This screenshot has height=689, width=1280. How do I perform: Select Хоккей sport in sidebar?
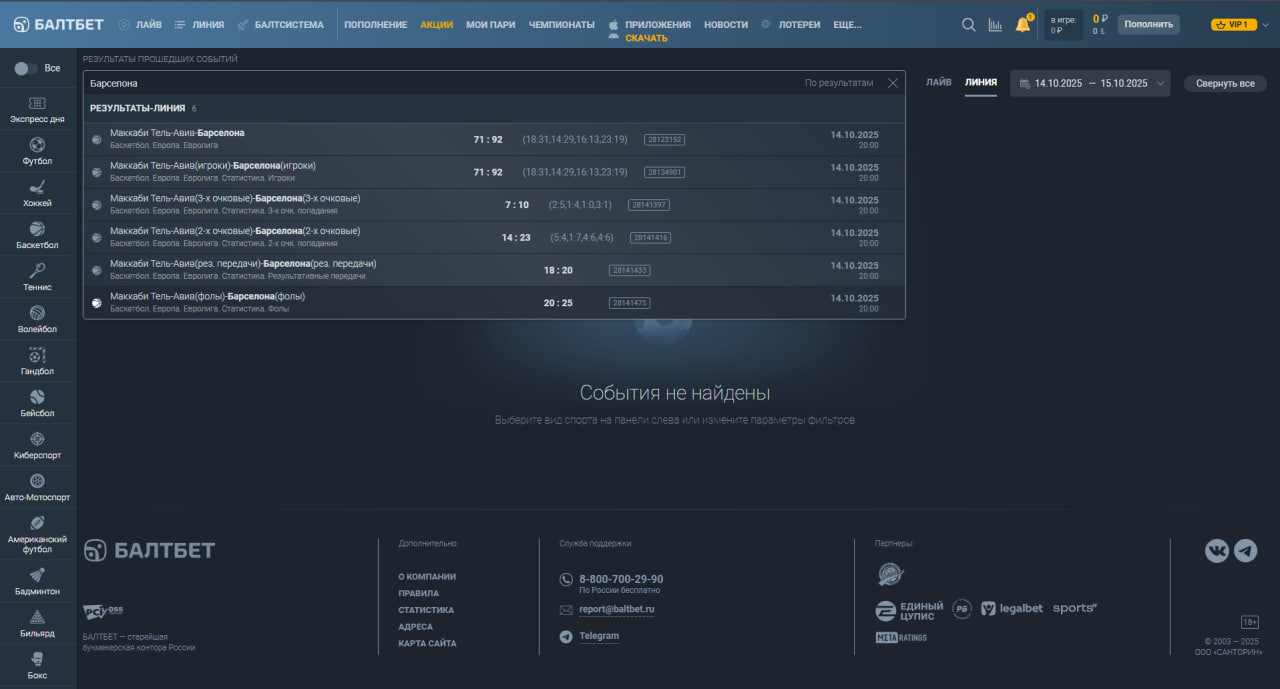coord(37,194)
